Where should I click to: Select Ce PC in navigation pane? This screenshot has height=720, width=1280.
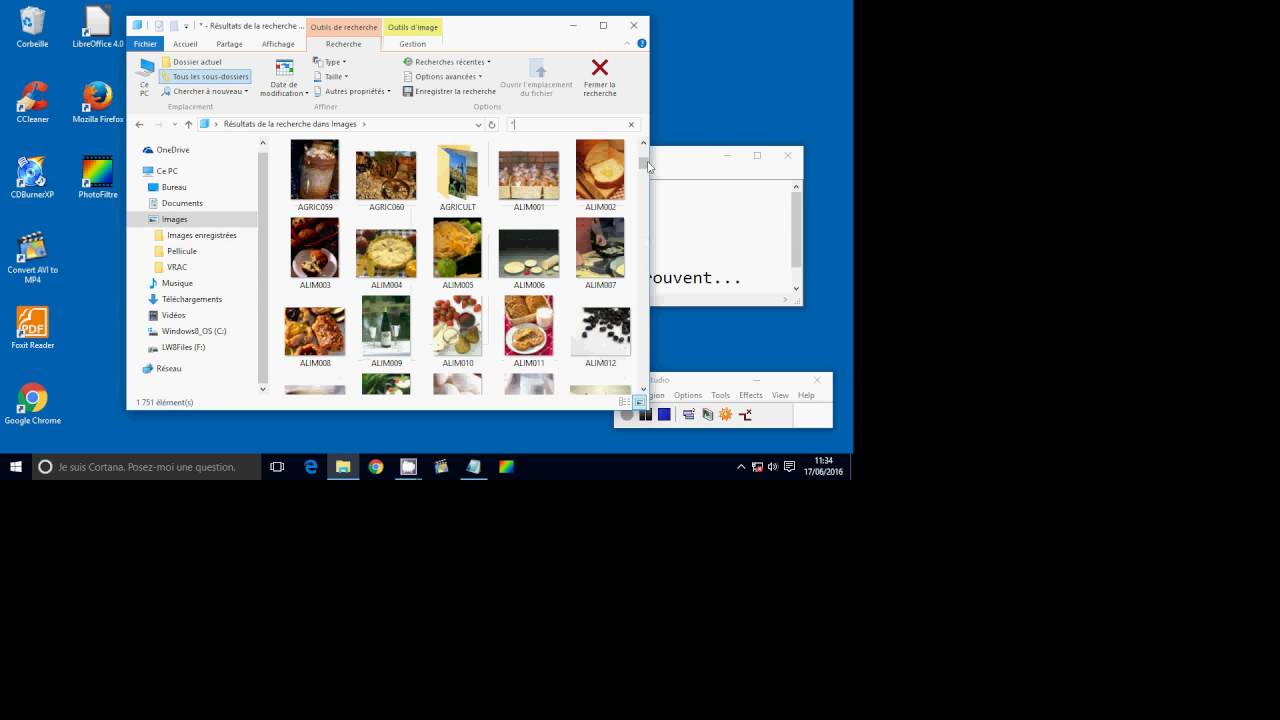[x=167, y=171]
